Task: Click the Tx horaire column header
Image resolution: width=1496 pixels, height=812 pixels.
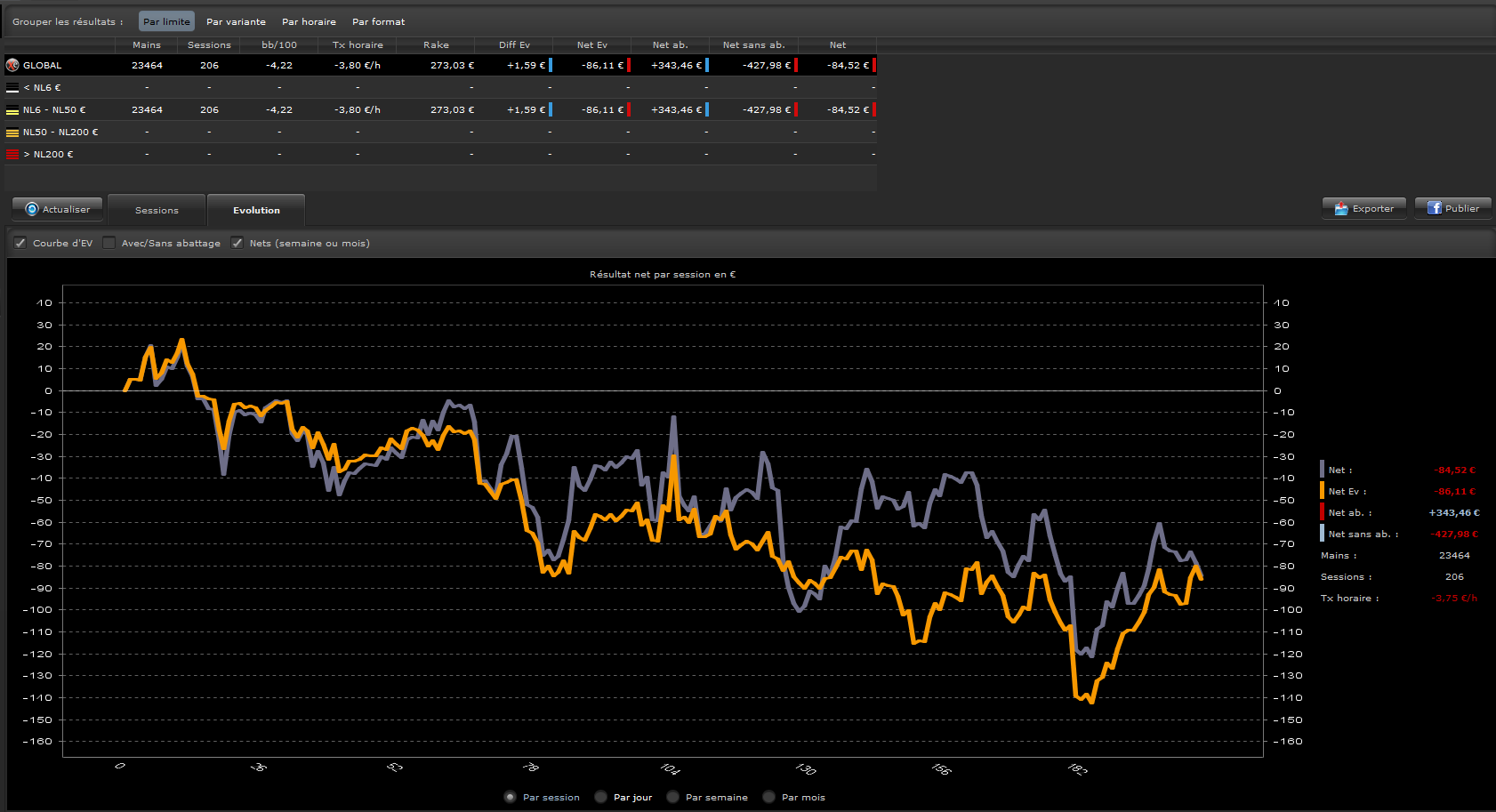Action: pyautogui.click(x=358, y=44)
